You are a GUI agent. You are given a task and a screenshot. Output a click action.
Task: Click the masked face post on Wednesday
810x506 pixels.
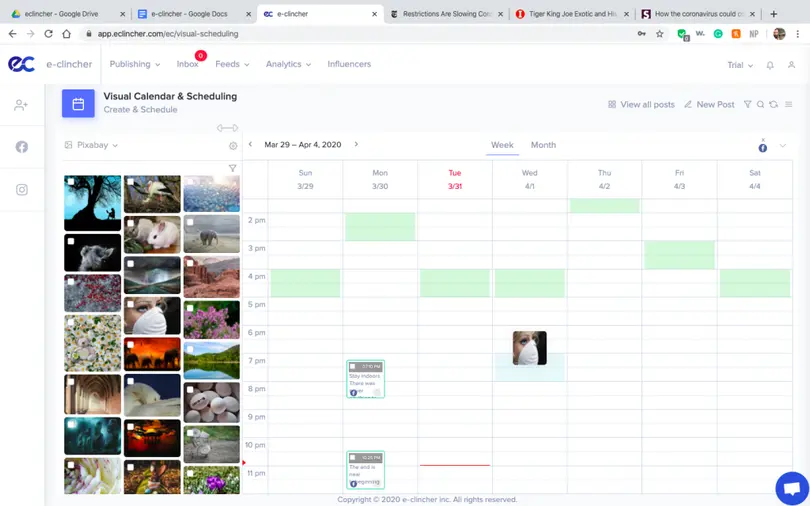(530, 348)
